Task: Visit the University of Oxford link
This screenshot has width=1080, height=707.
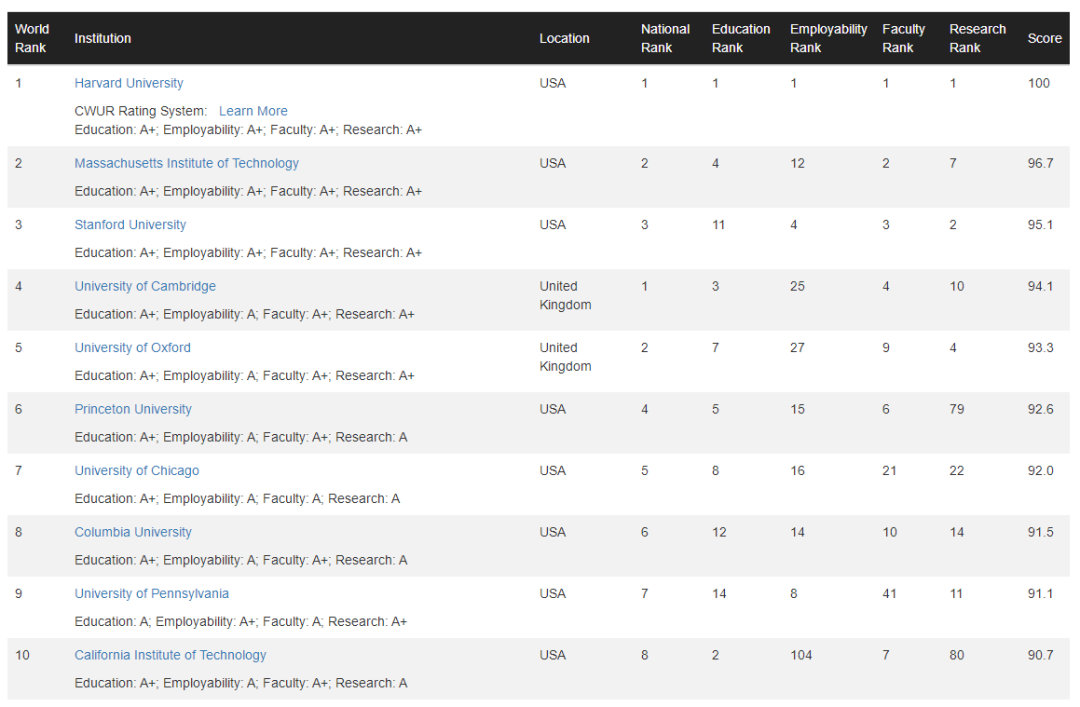Action: pyautogui.click(x=132, y=348)
